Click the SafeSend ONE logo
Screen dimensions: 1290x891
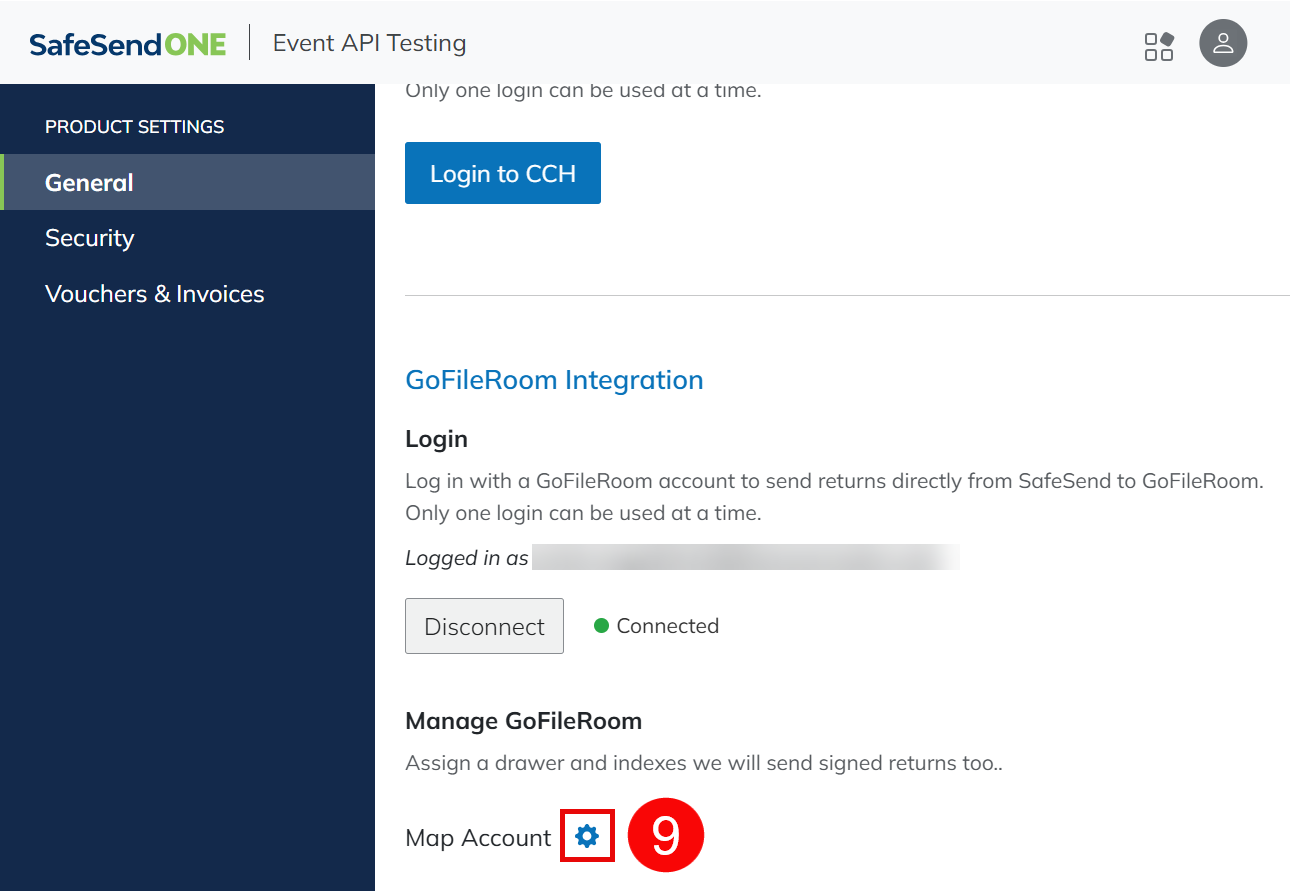(128, 44)
